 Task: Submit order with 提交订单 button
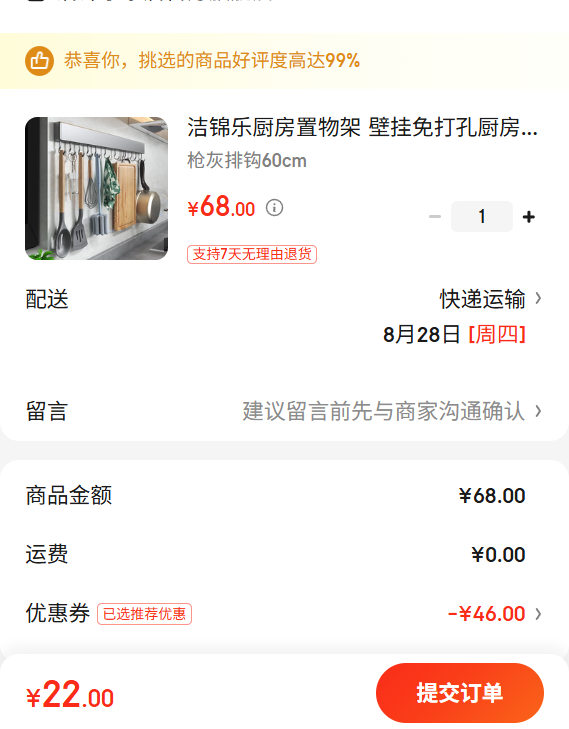[x=460, y=693]
